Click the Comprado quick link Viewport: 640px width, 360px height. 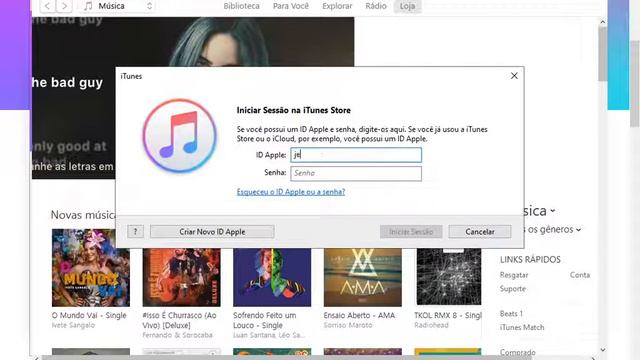coord(518,352)
